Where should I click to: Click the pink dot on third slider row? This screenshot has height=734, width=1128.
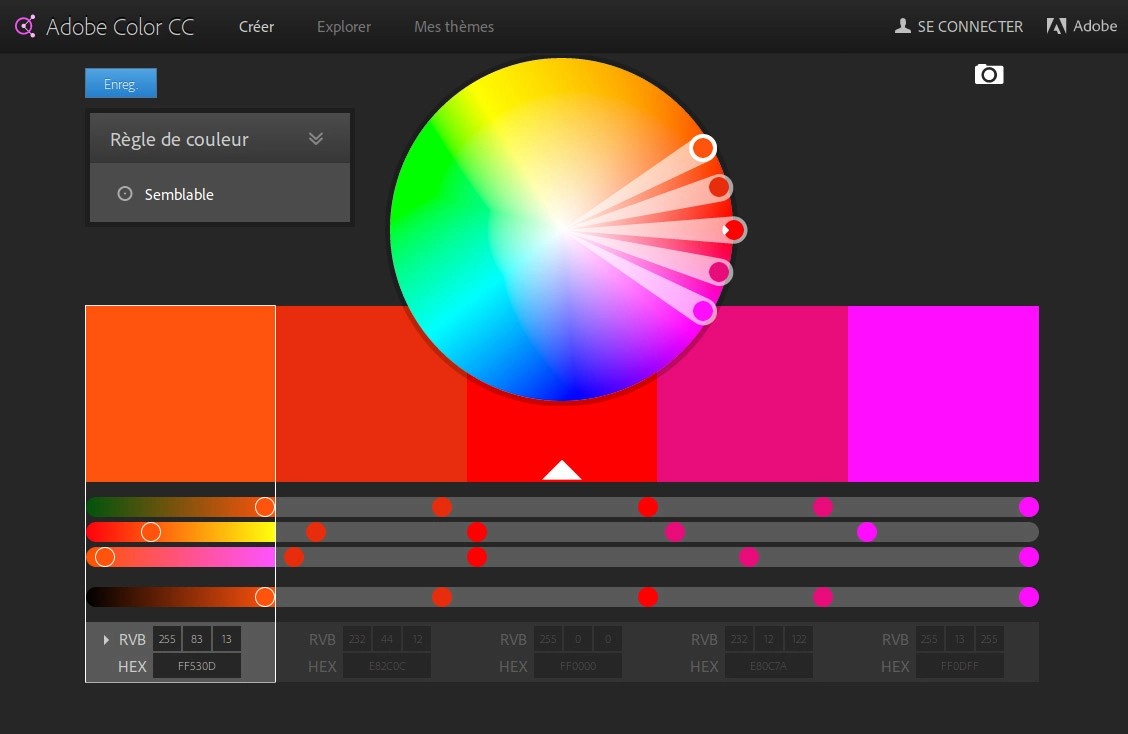749,557
